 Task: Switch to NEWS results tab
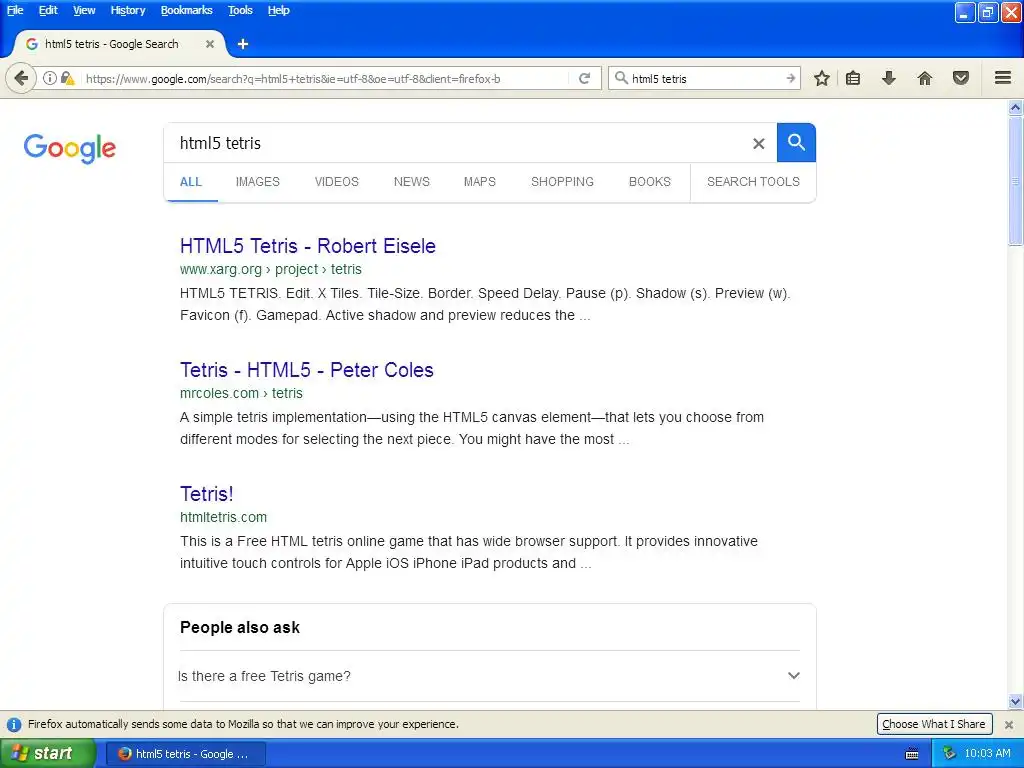click(411, 182)
